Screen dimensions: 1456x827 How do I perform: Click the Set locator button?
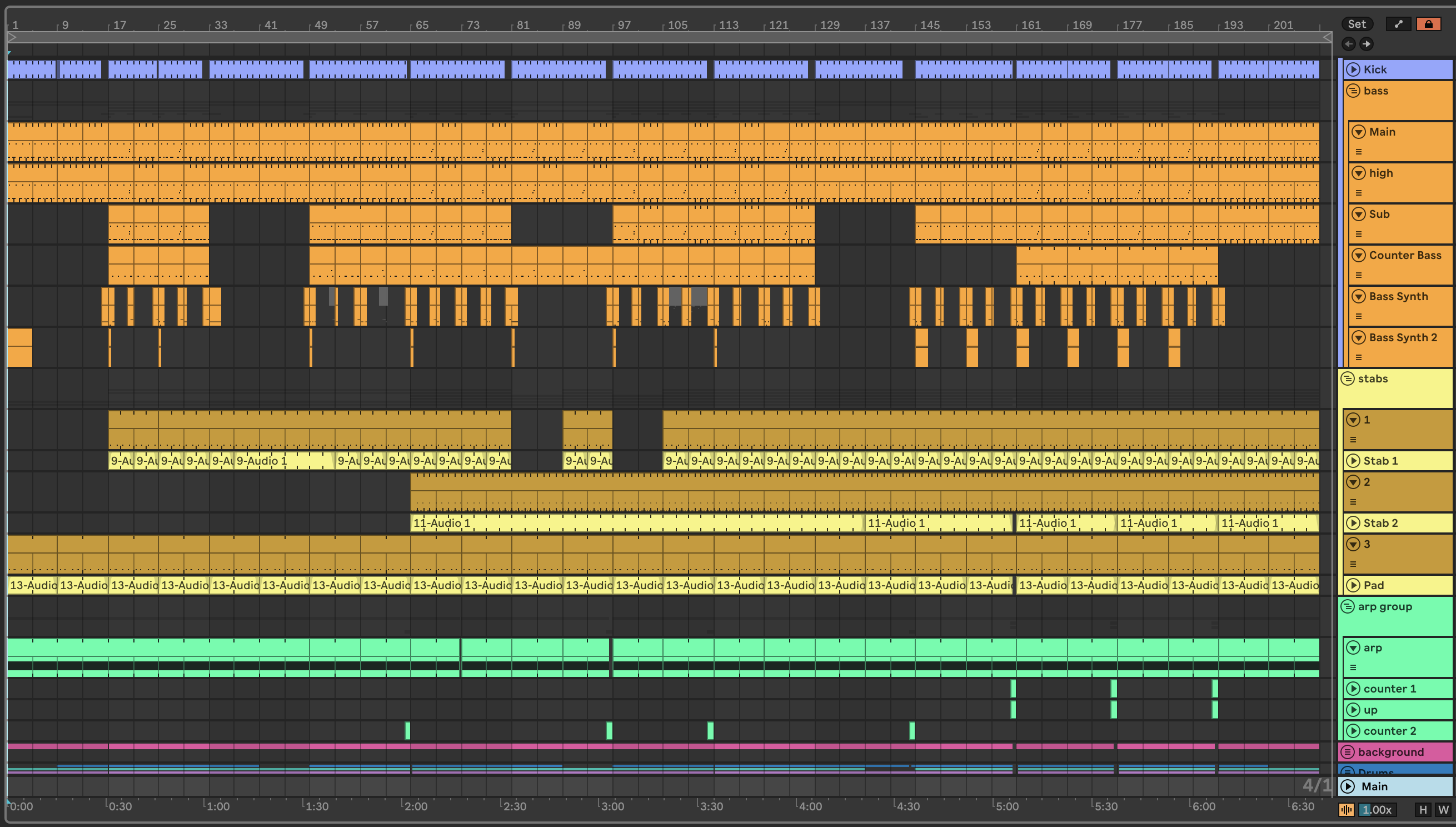pyautogui.click(x=1357, y=24)
